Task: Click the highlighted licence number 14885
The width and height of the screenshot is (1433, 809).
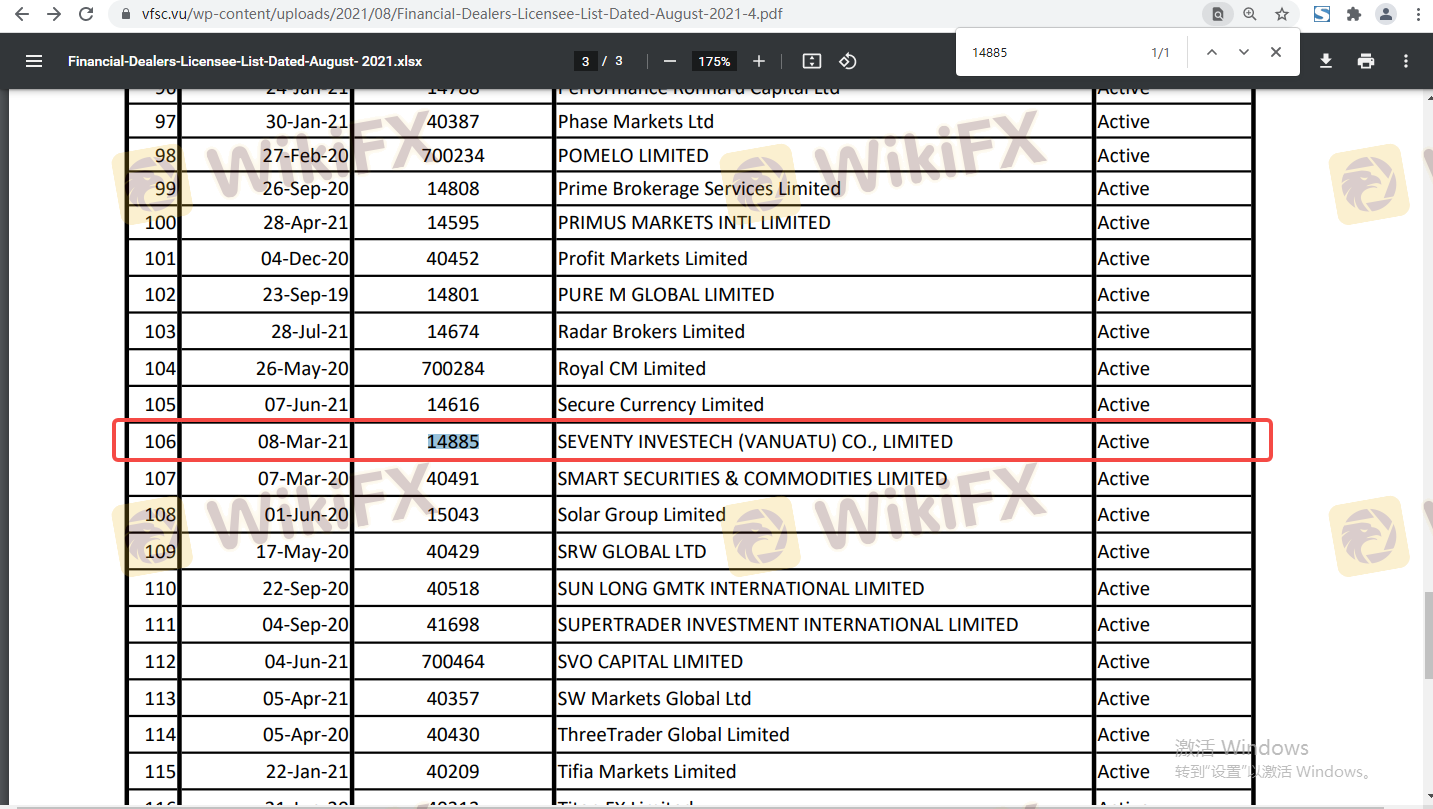Action: (453, 442)
